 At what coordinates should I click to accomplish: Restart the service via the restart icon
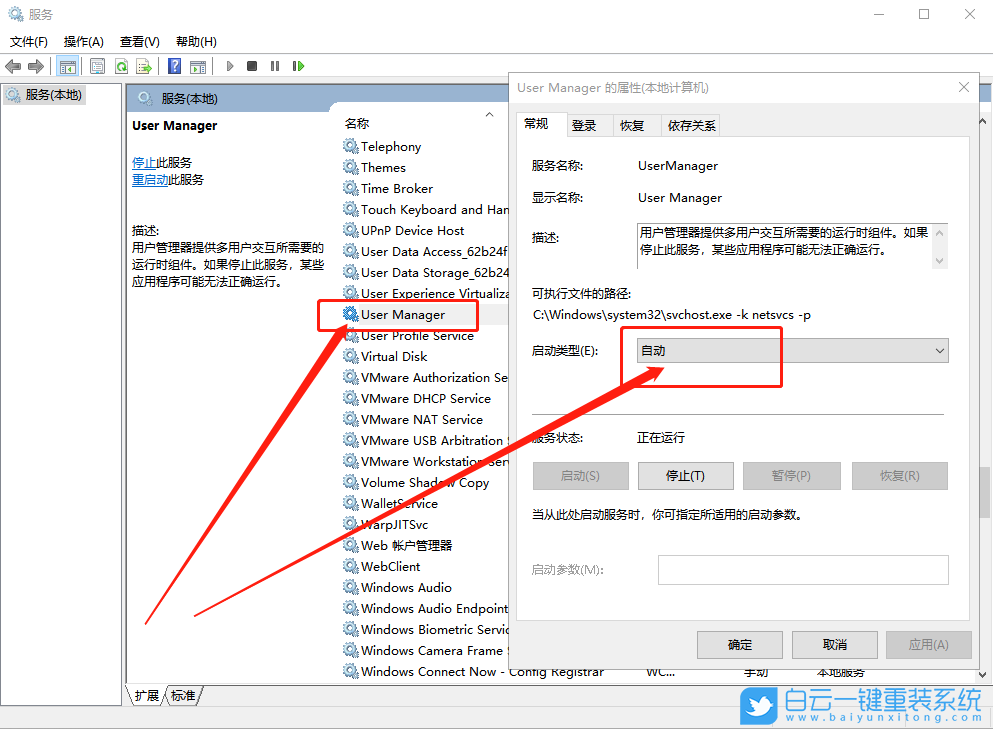point(298,66)
